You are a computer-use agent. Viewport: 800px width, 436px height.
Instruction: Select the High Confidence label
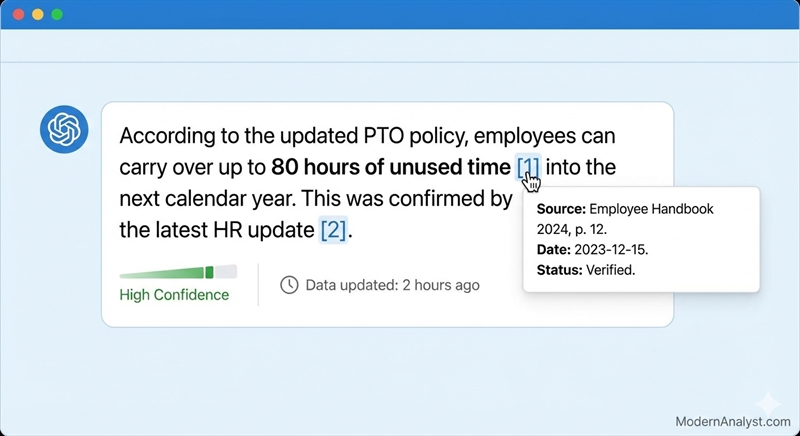coord(174,295)
